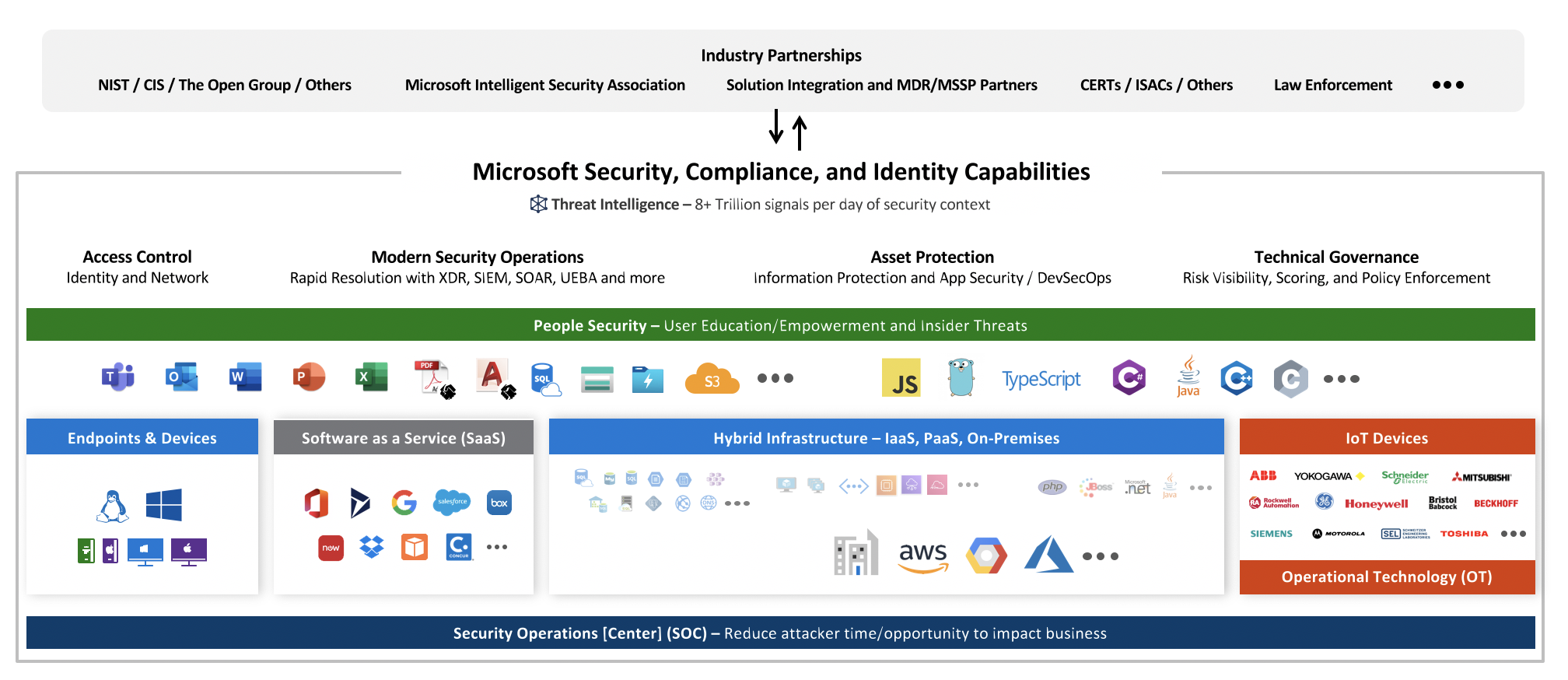Click the Dropbox icon
1568x680 pixels.
coord(372,547)
